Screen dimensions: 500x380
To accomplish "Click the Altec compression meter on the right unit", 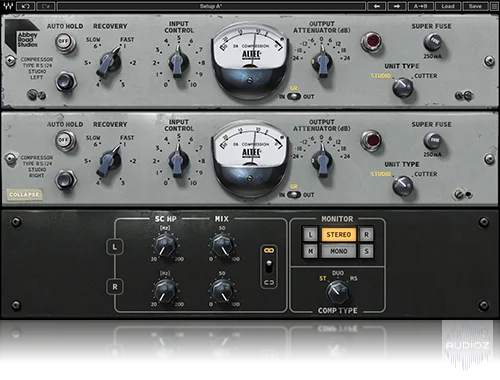I will tap(249, 158).
